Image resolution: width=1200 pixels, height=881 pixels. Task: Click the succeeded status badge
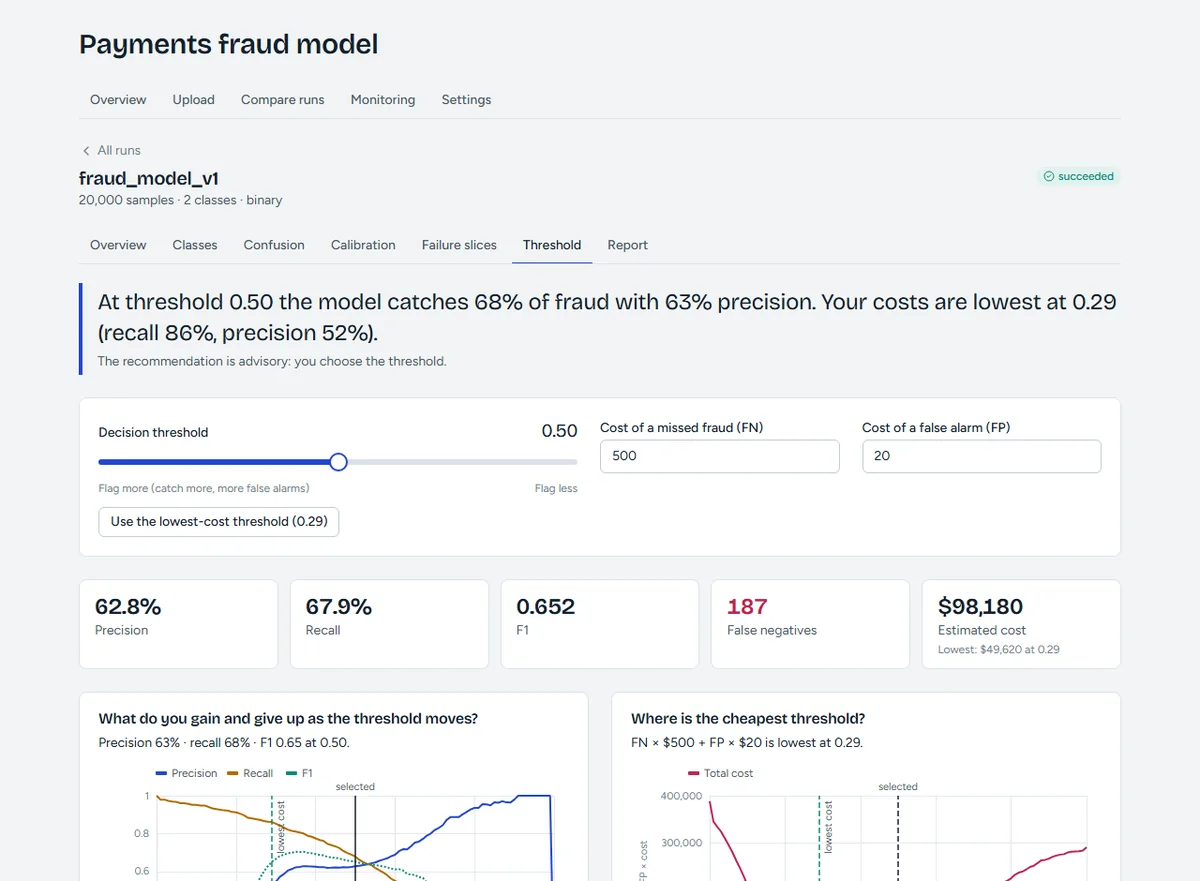1078,176
